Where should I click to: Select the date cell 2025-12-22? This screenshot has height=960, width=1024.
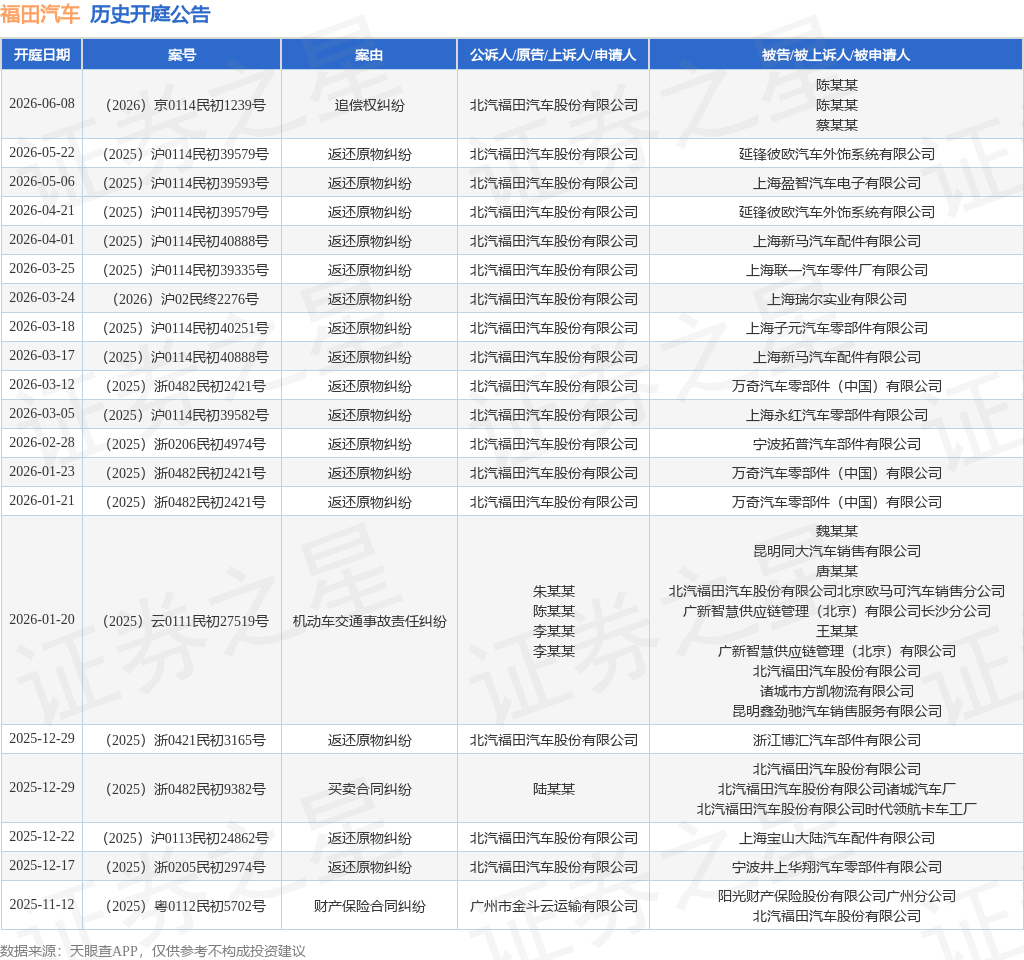(x=42, y=837)
